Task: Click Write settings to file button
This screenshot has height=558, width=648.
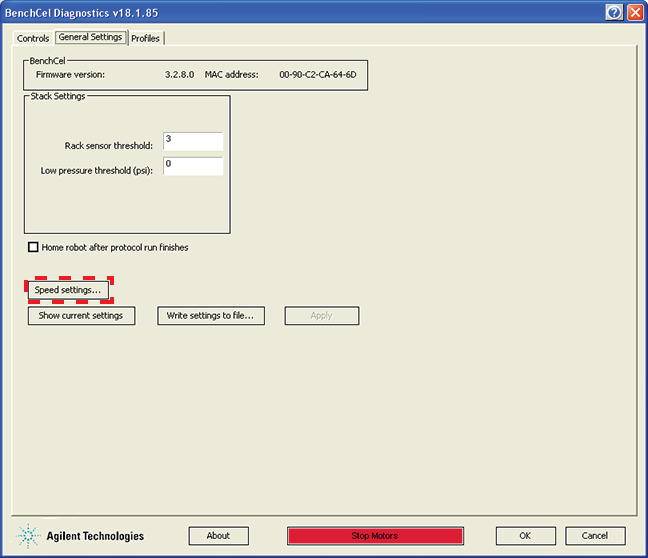Action: coord(210,316)
